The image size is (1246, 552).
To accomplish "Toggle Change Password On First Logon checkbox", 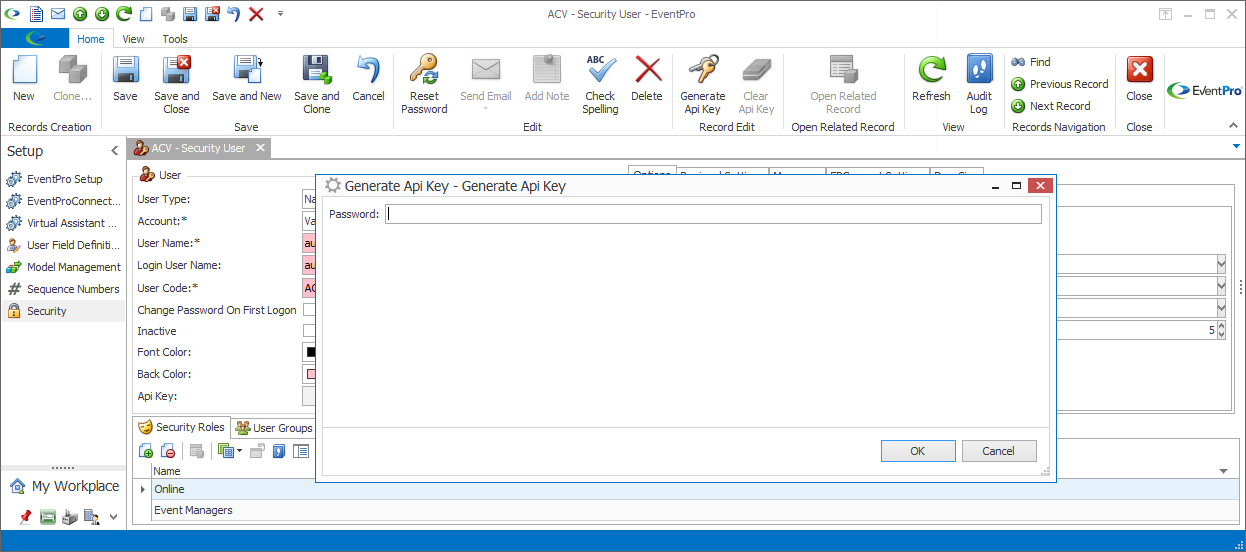I will tap(310, 310).
